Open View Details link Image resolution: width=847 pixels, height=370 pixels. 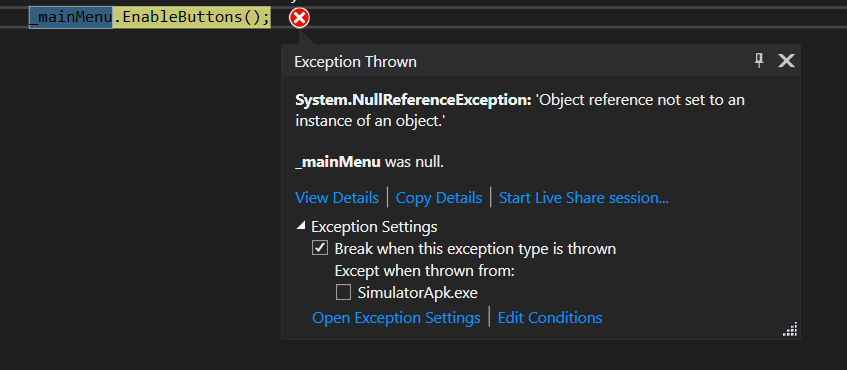[x=337, y=198]
